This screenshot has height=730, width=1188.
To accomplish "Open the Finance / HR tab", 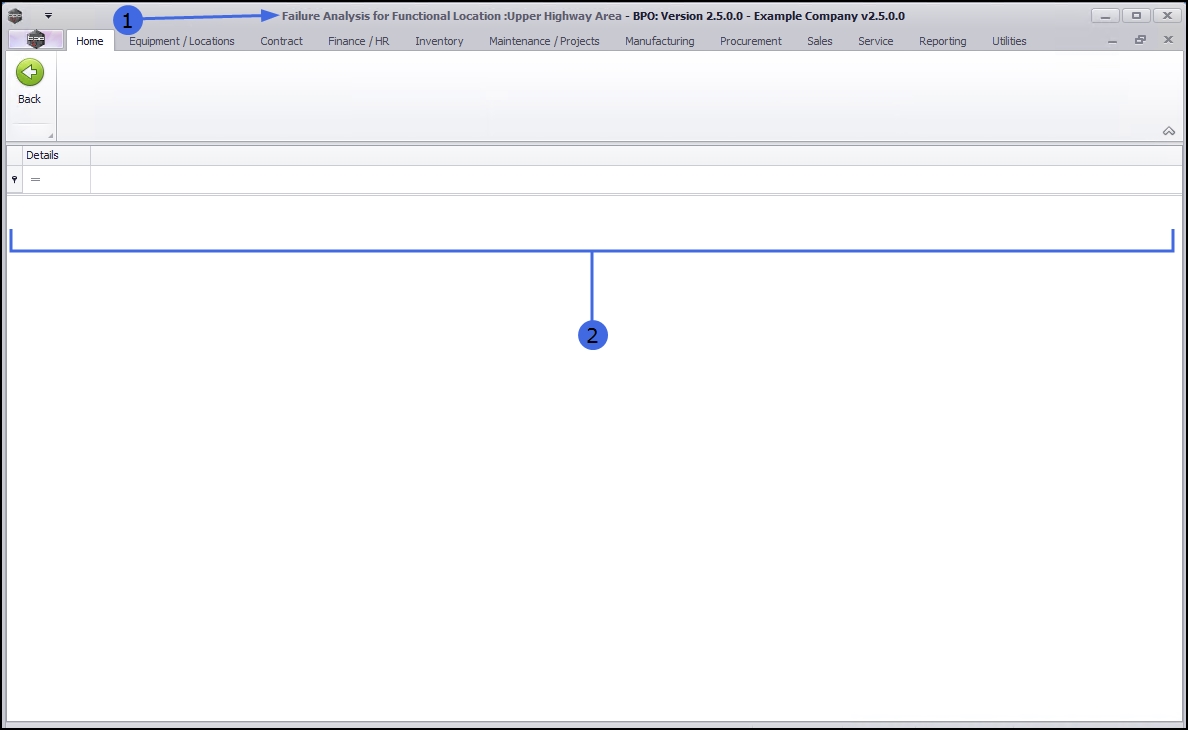I will click(x=358, y=41).
